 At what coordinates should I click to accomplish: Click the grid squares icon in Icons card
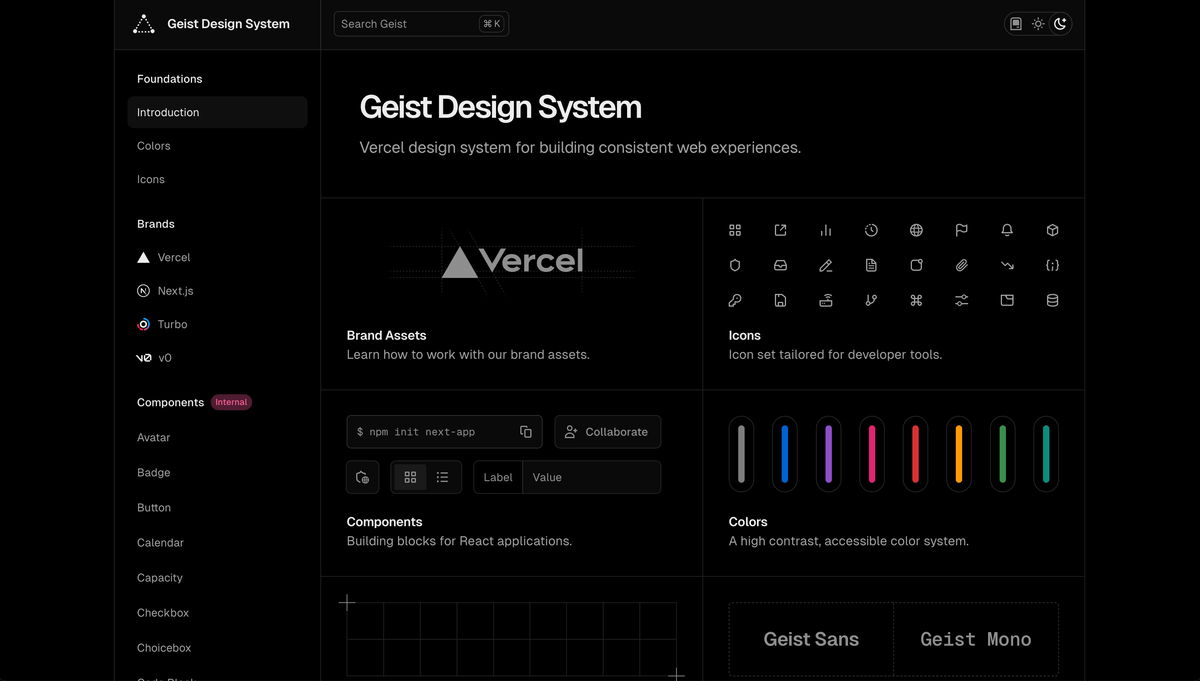point(735,230)
